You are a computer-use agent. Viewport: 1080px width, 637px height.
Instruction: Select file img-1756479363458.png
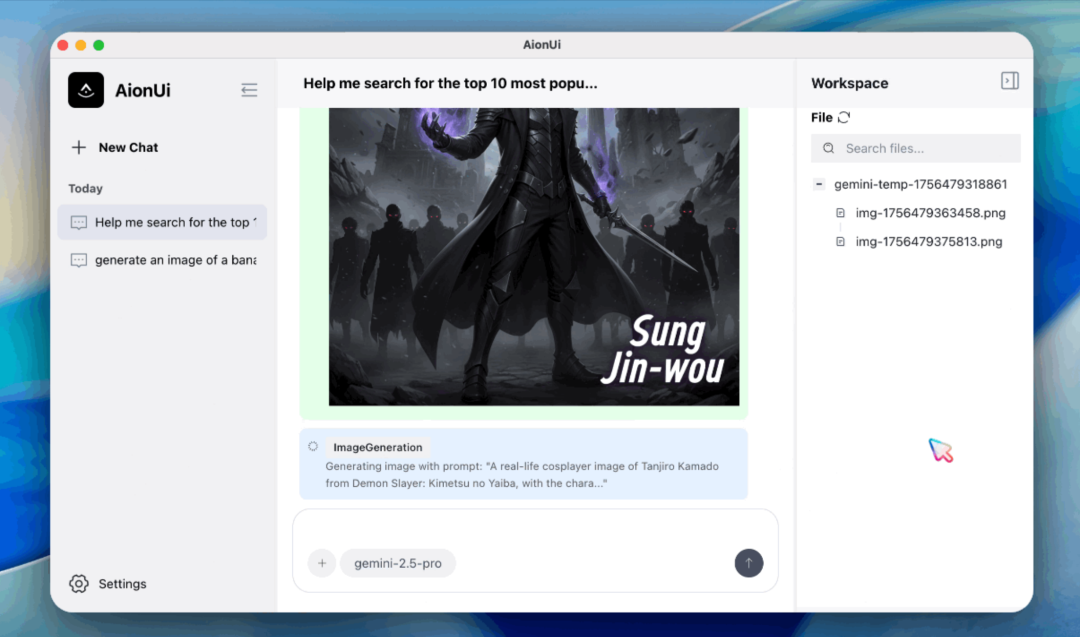point(930,213)
